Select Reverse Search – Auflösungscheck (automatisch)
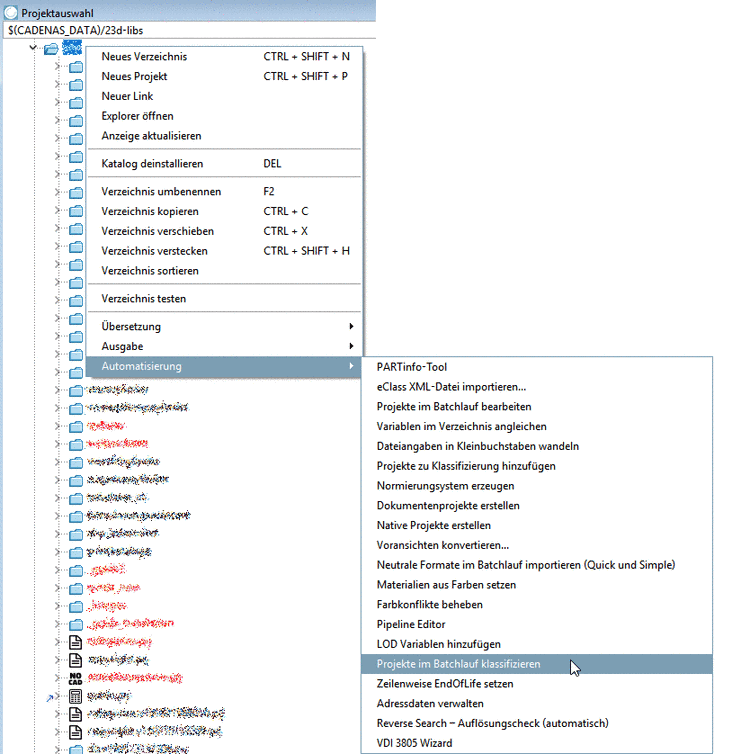Viewport: 750px width, 754px height. pyautogui.click(x=537, y=723)
